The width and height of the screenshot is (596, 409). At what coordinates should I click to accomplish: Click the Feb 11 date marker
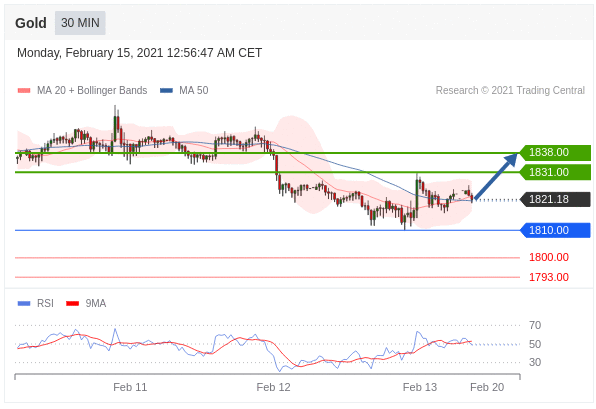tap(130, 387)
